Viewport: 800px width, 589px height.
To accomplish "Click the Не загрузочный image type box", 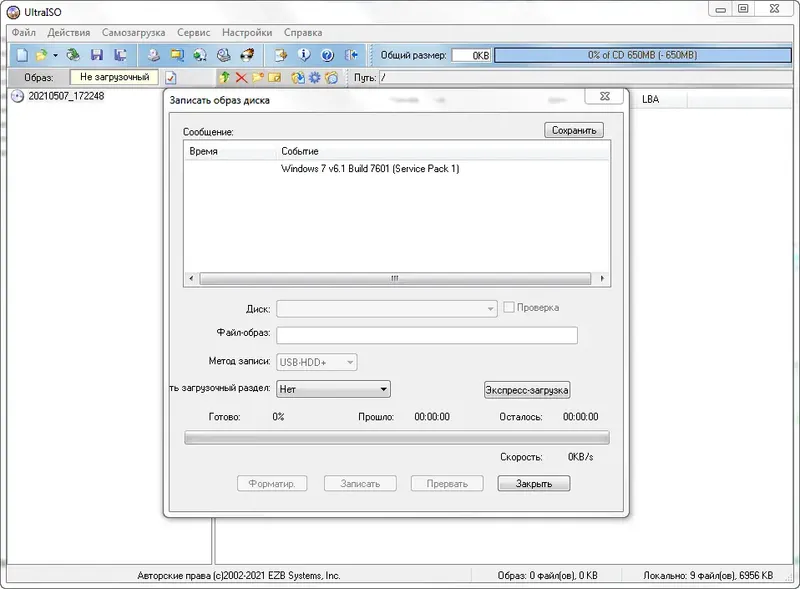I will click(x=114, y=77).
